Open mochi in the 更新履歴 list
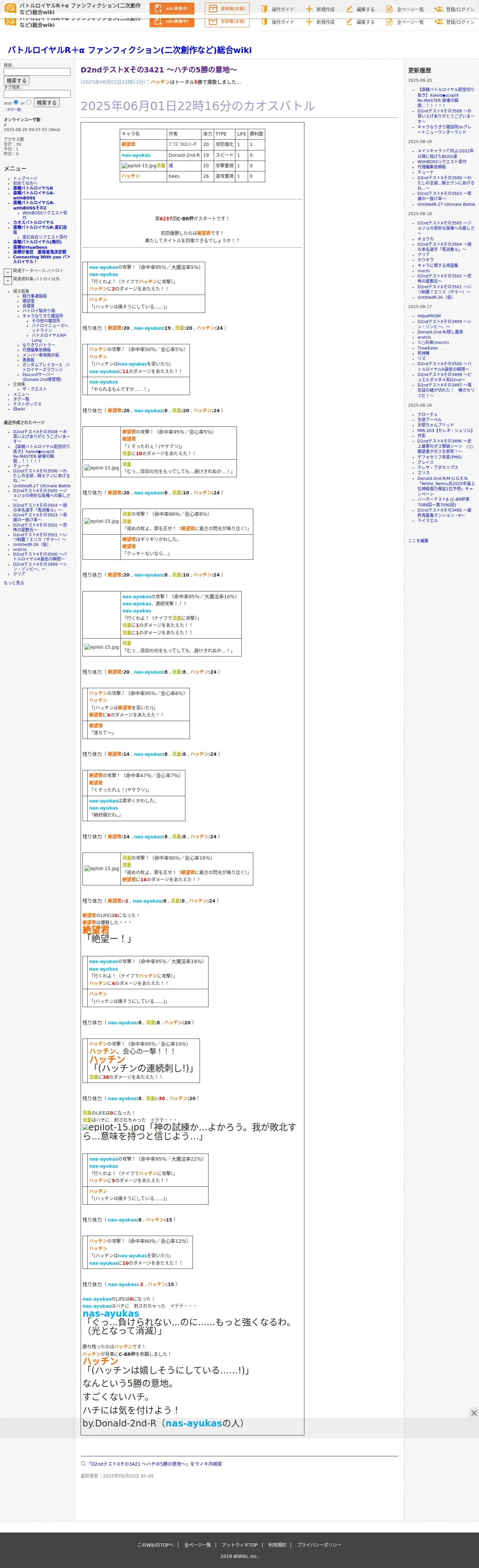This screenshot has width=479, height=1568. point(424,271)
